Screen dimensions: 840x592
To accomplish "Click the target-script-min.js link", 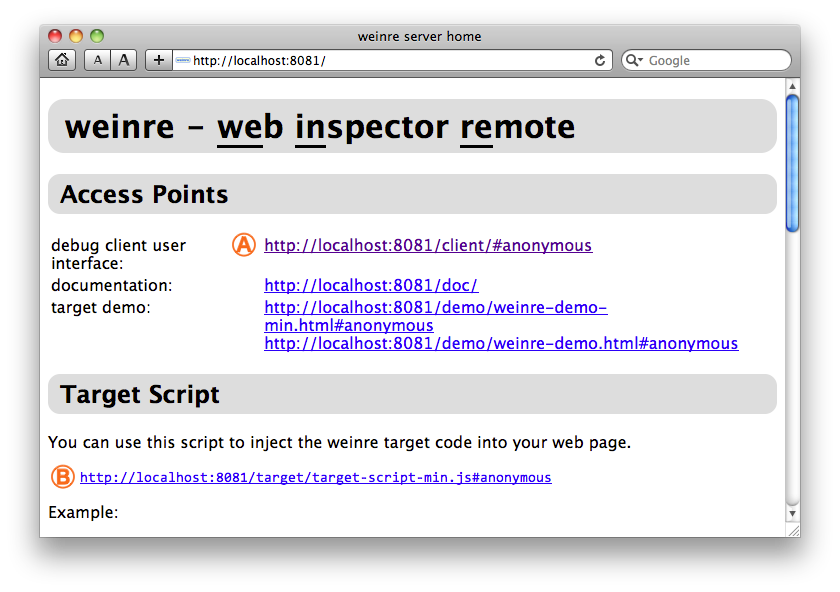I will (315, 478).
